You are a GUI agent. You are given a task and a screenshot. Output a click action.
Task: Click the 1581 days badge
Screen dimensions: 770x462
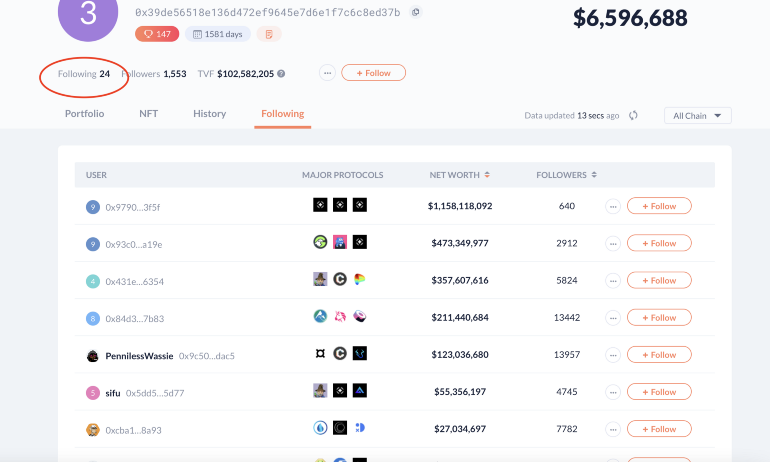pos(218,34)
